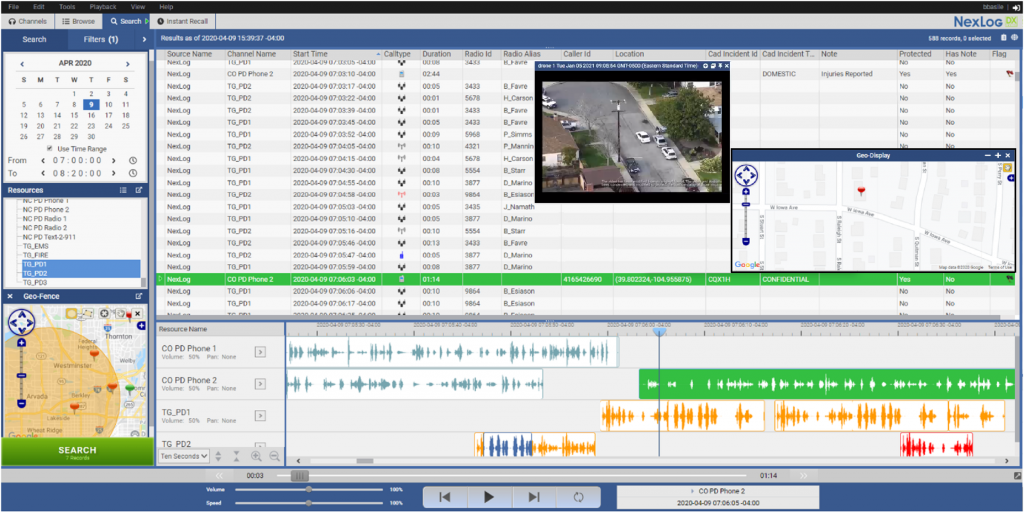Play the selected recording
1024x513 pixels.
coord(488,497)
